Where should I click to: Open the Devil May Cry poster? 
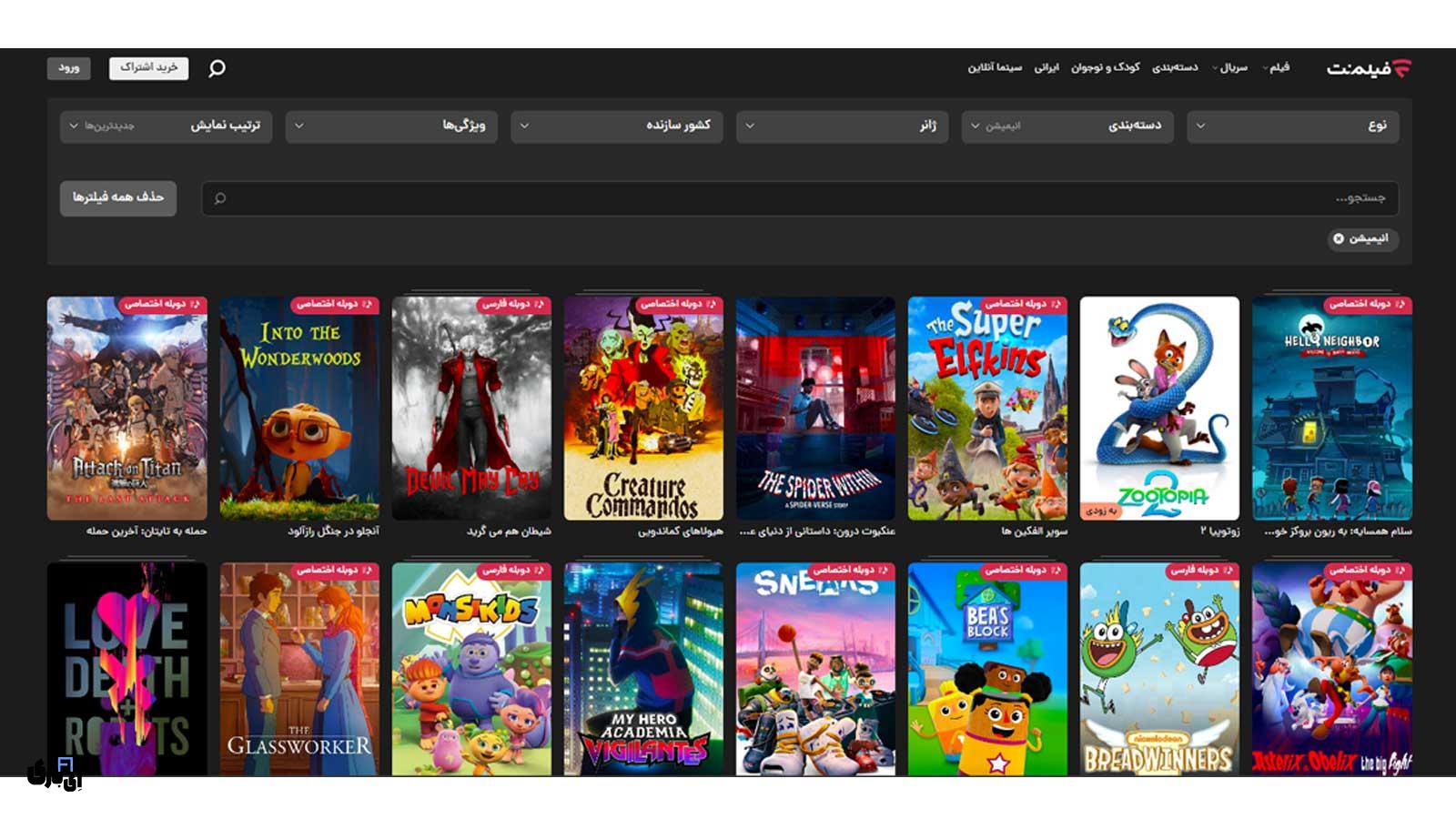click(x=471, y=408)
